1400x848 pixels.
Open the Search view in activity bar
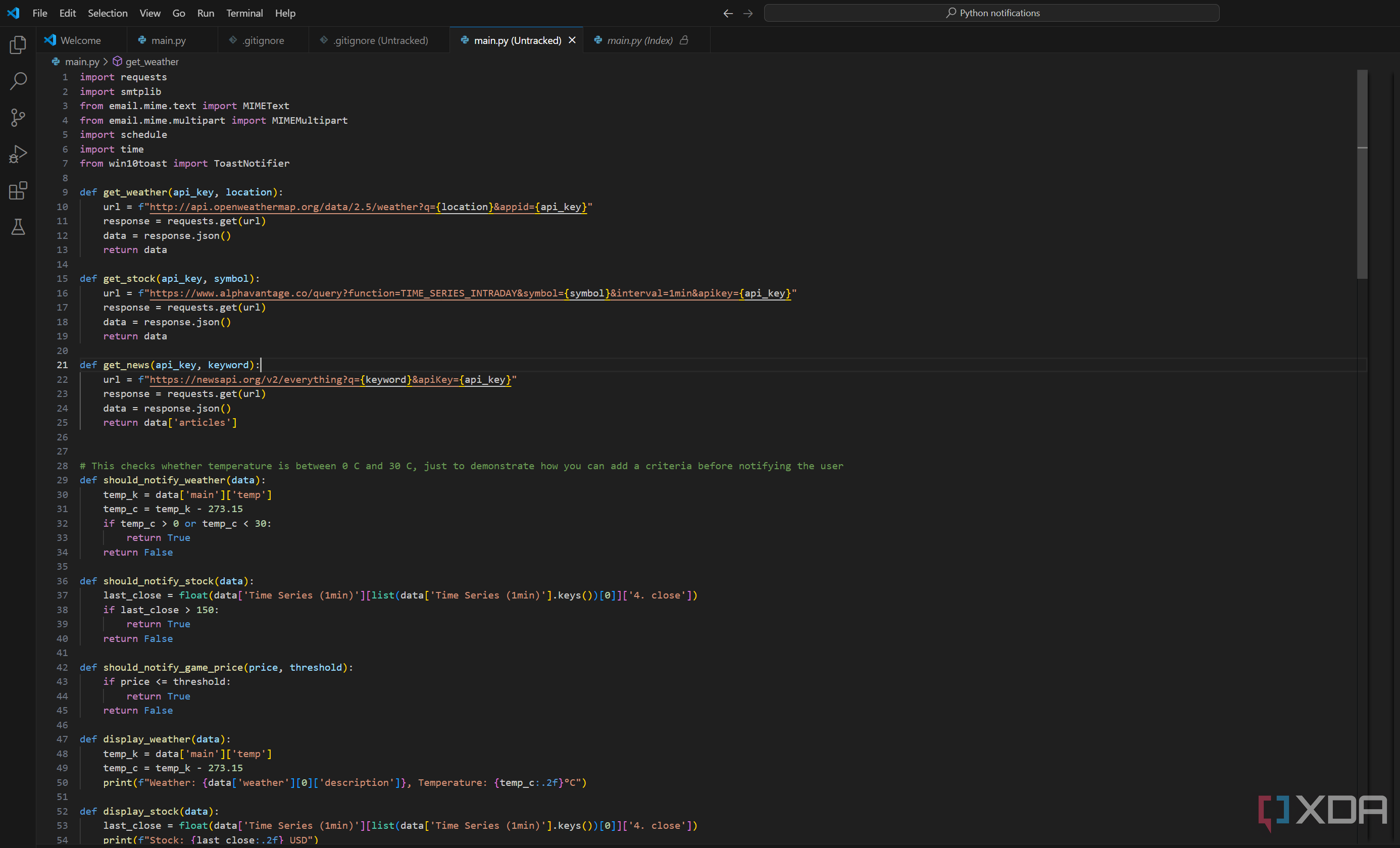tap(18, 81)
